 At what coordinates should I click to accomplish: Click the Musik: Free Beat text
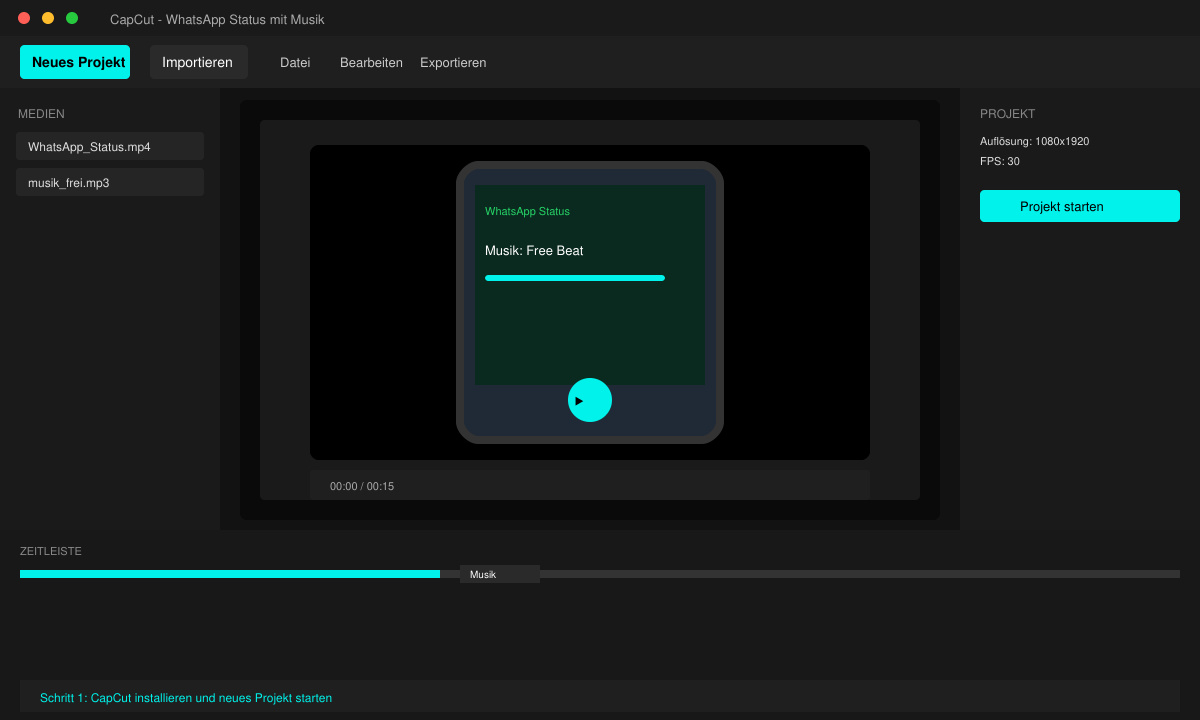click(x=534, y=250)
